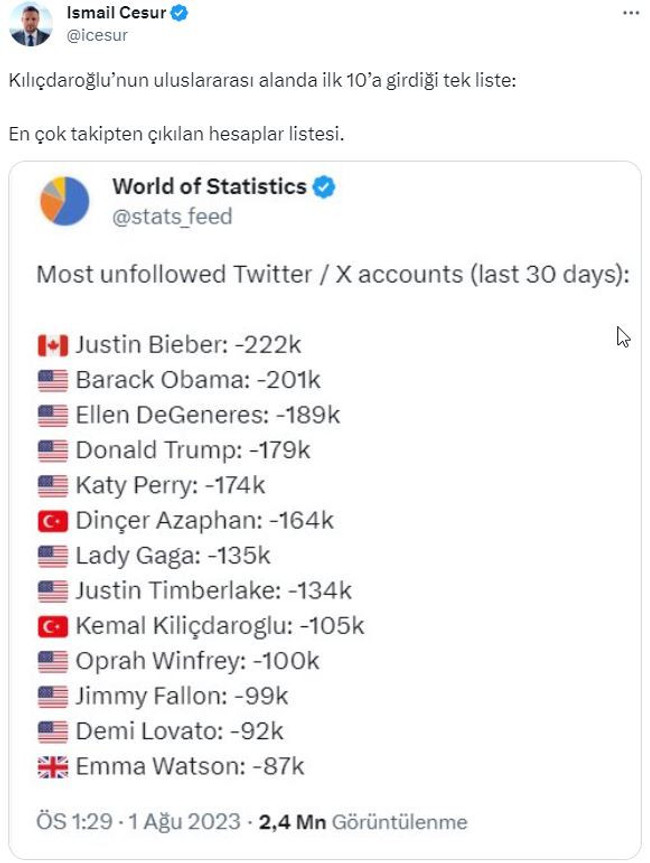This screenshot has width=650, height=863.
Task: Click the verified badge beside Ismail Cesur
Action: pos(179,13)
